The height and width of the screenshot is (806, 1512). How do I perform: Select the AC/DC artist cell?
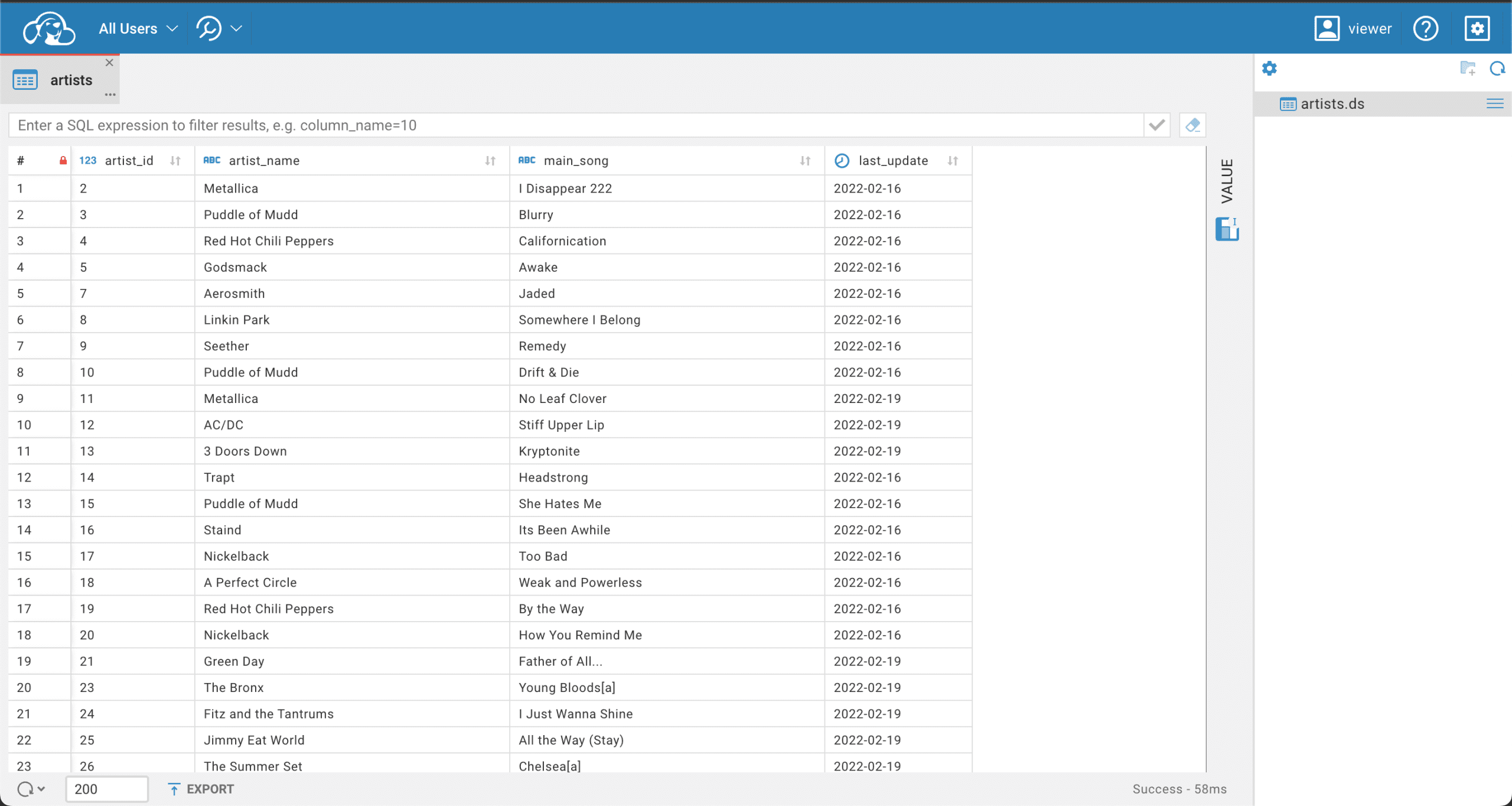(352, 425)
